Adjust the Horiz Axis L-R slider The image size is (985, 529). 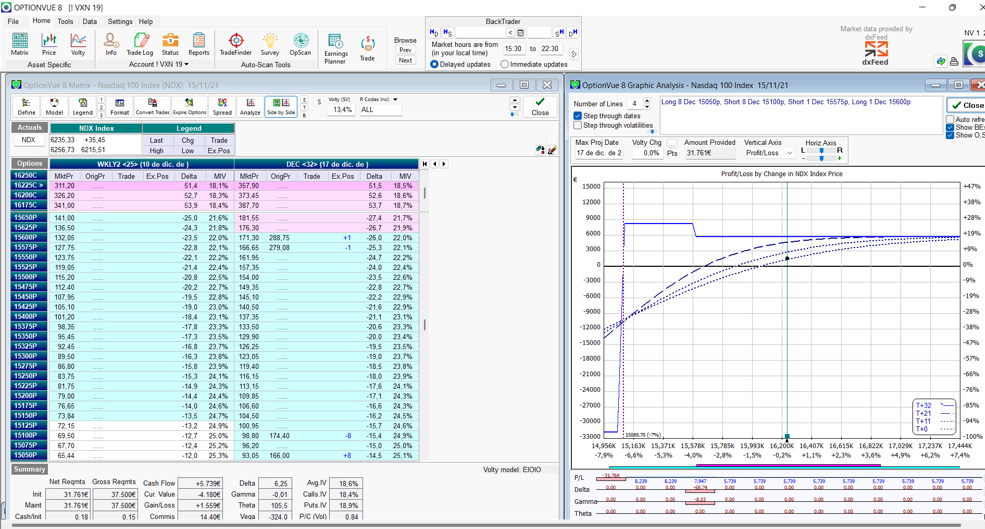point(821,151)
